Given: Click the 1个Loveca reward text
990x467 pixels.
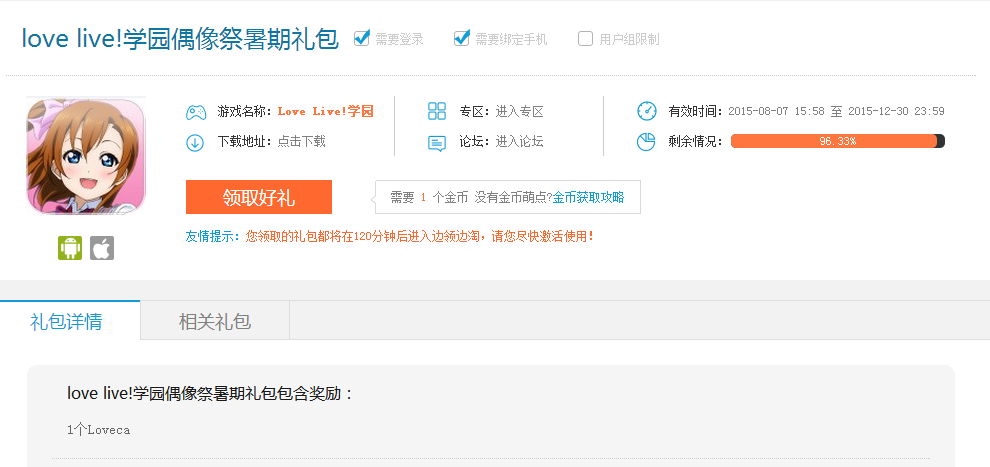Looking at the screenshot, I should point(98,430).
